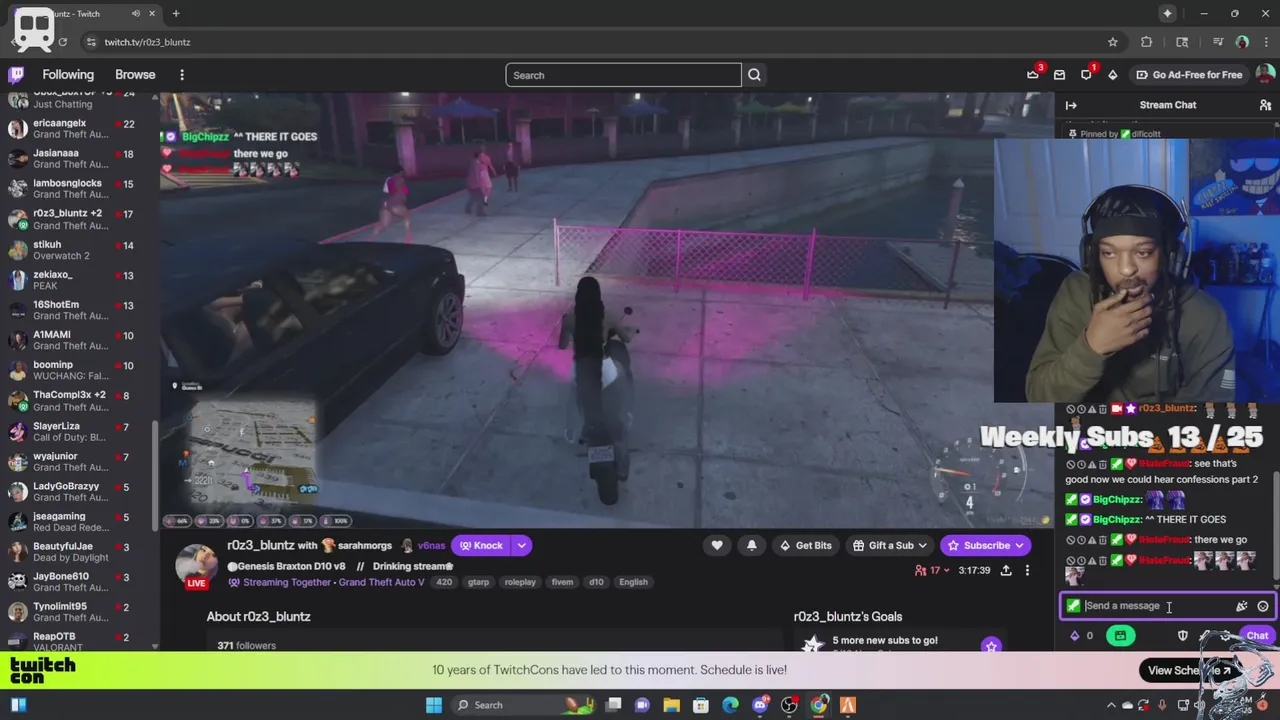1280x720 pixels.
Task: Expand the Knock button dropdown arrow
Action: (521, 545)
